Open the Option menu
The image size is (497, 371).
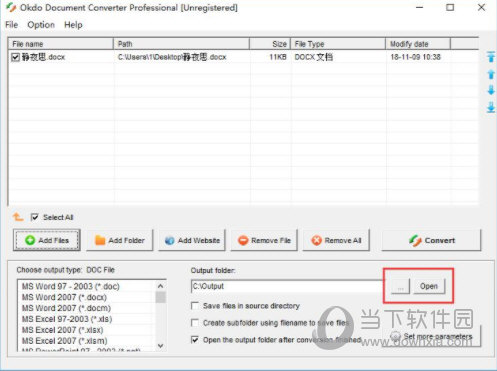coord(41,25)
